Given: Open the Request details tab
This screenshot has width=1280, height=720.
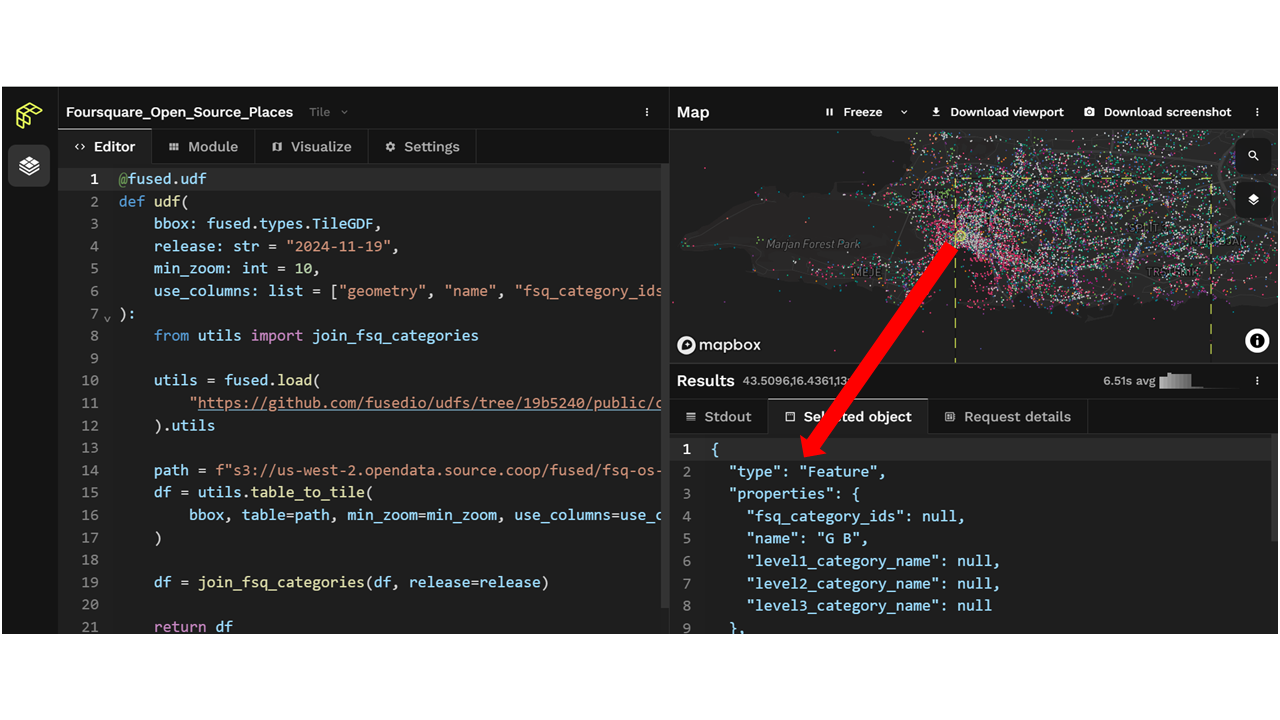Looking at the screenshot, I should 1007,416.
